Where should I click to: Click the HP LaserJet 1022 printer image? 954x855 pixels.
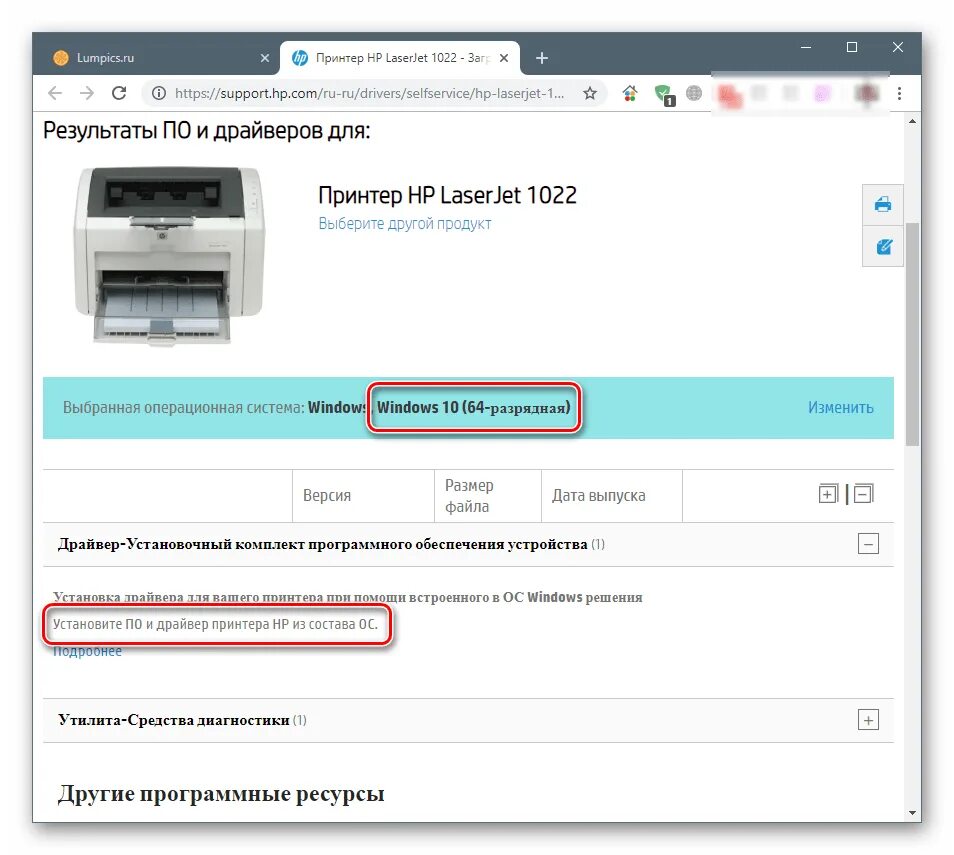pos(169,256)
